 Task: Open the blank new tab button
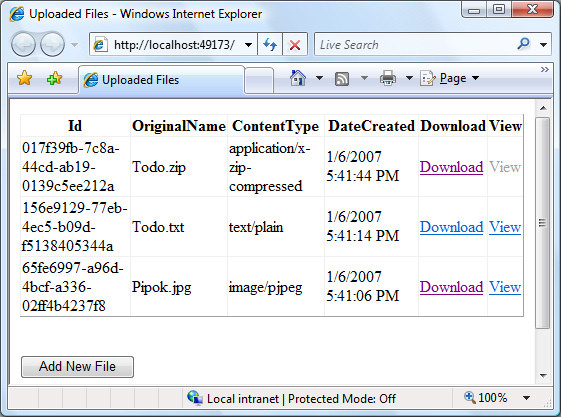[259, 81]
